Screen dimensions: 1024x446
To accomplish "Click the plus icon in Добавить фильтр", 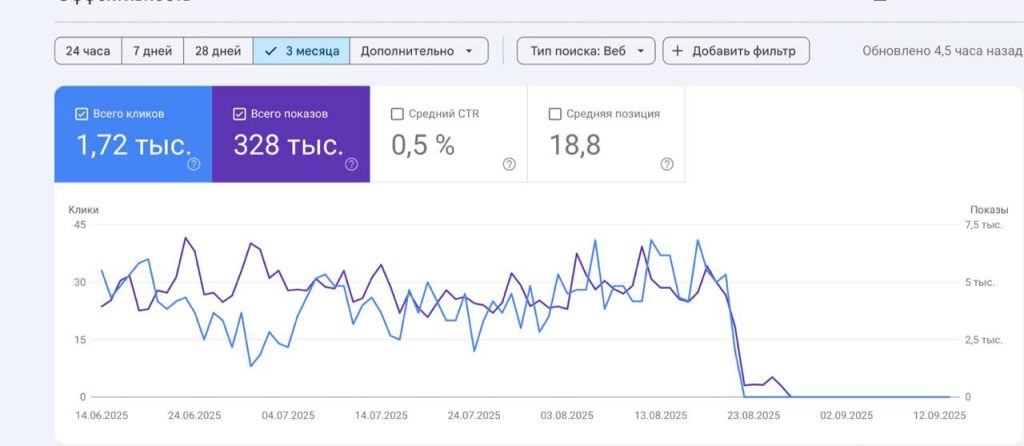I will coord(678,51).
